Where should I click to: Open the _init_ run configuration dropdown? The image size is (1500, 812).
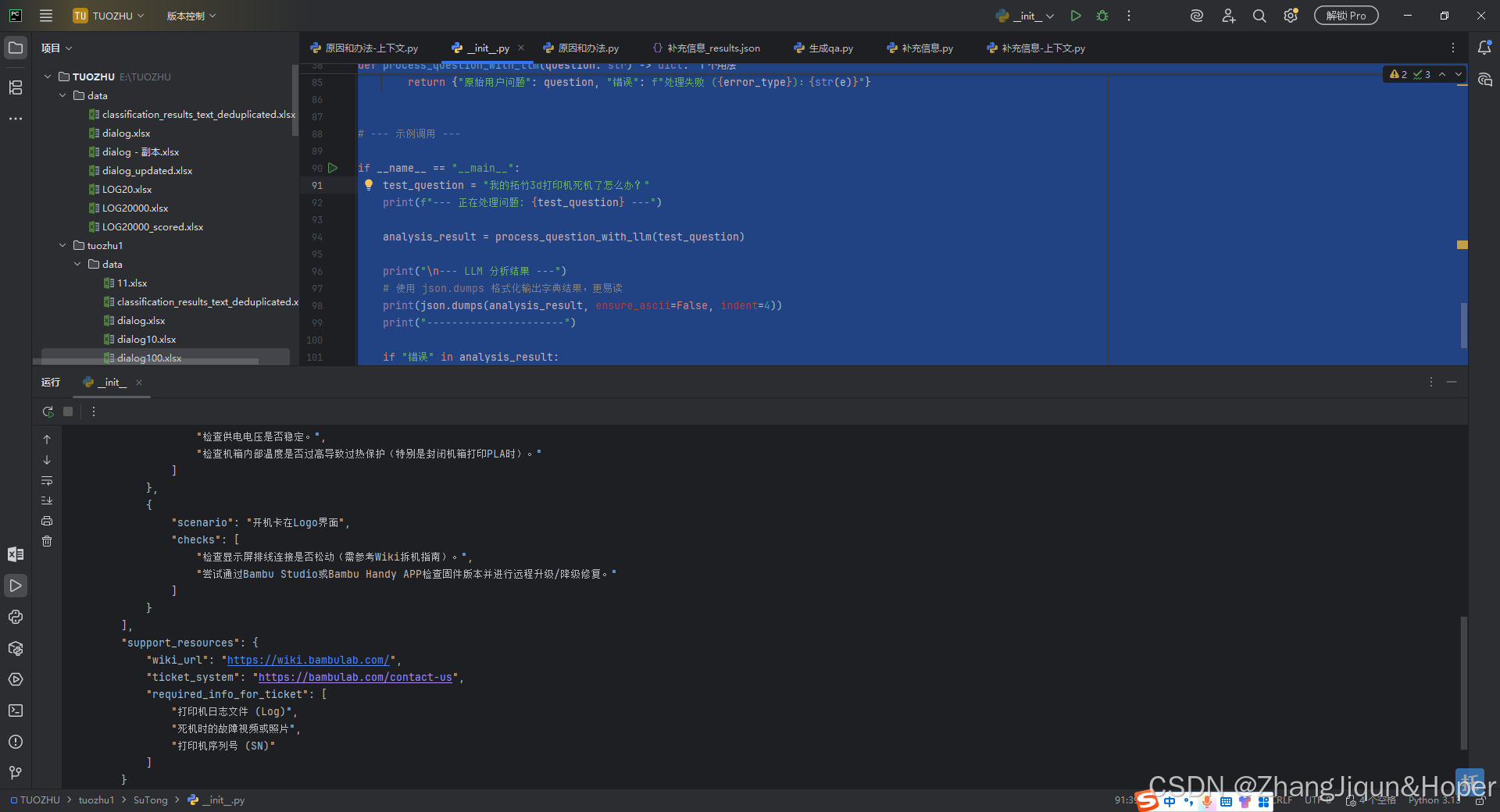click(1026, 16)
